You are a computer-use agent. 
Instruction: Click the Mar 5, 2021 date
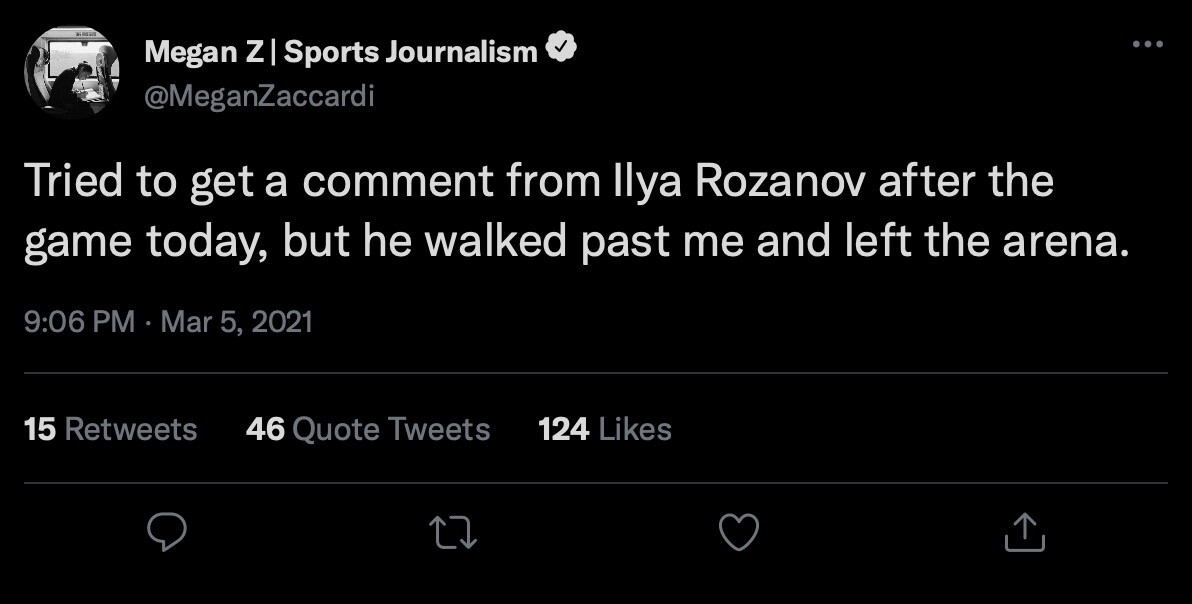tap(236, 322)
